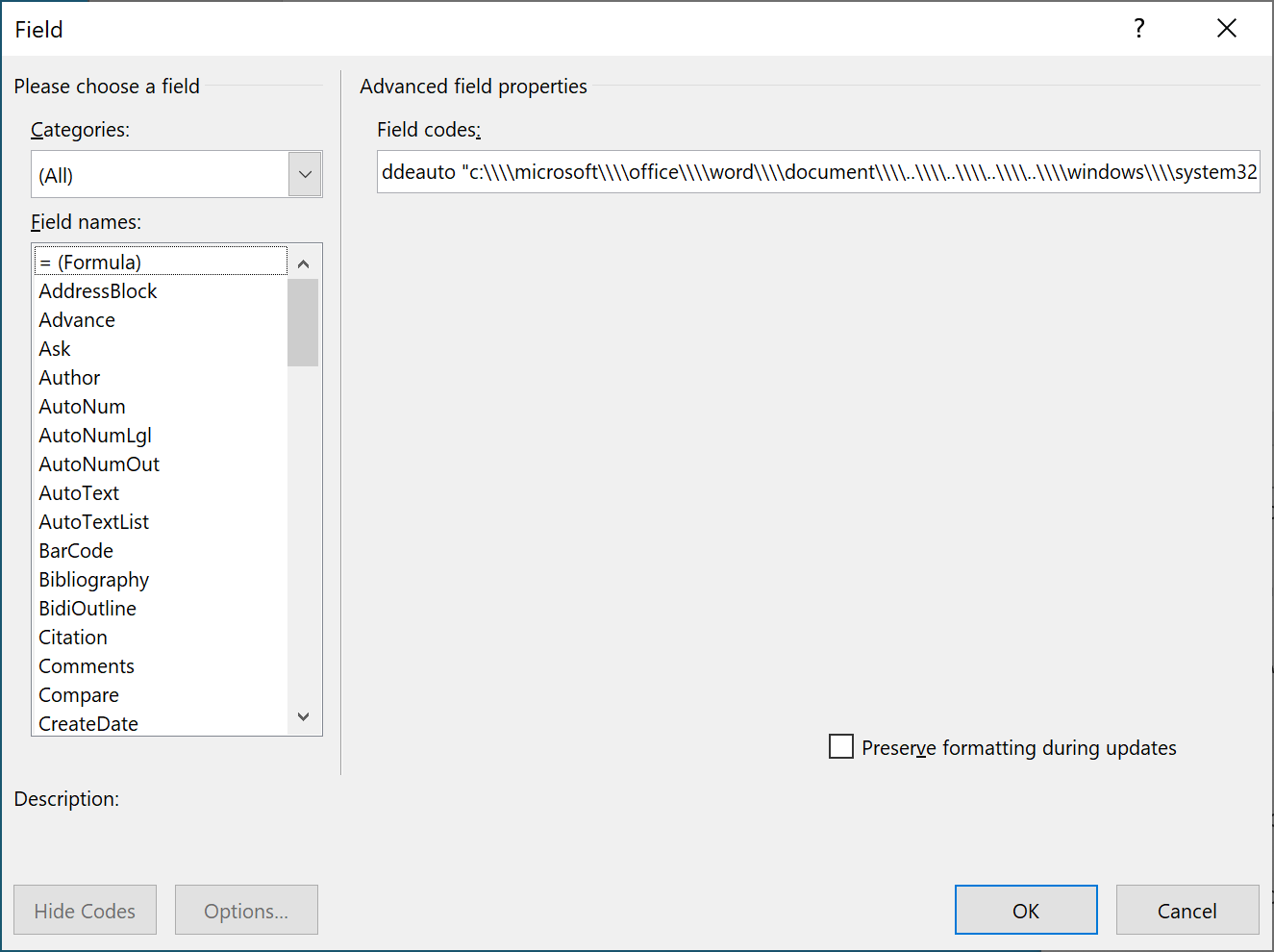The image size is (1274, 952).
Task: Select AddressBlock field name
Action: coord(98,291)
